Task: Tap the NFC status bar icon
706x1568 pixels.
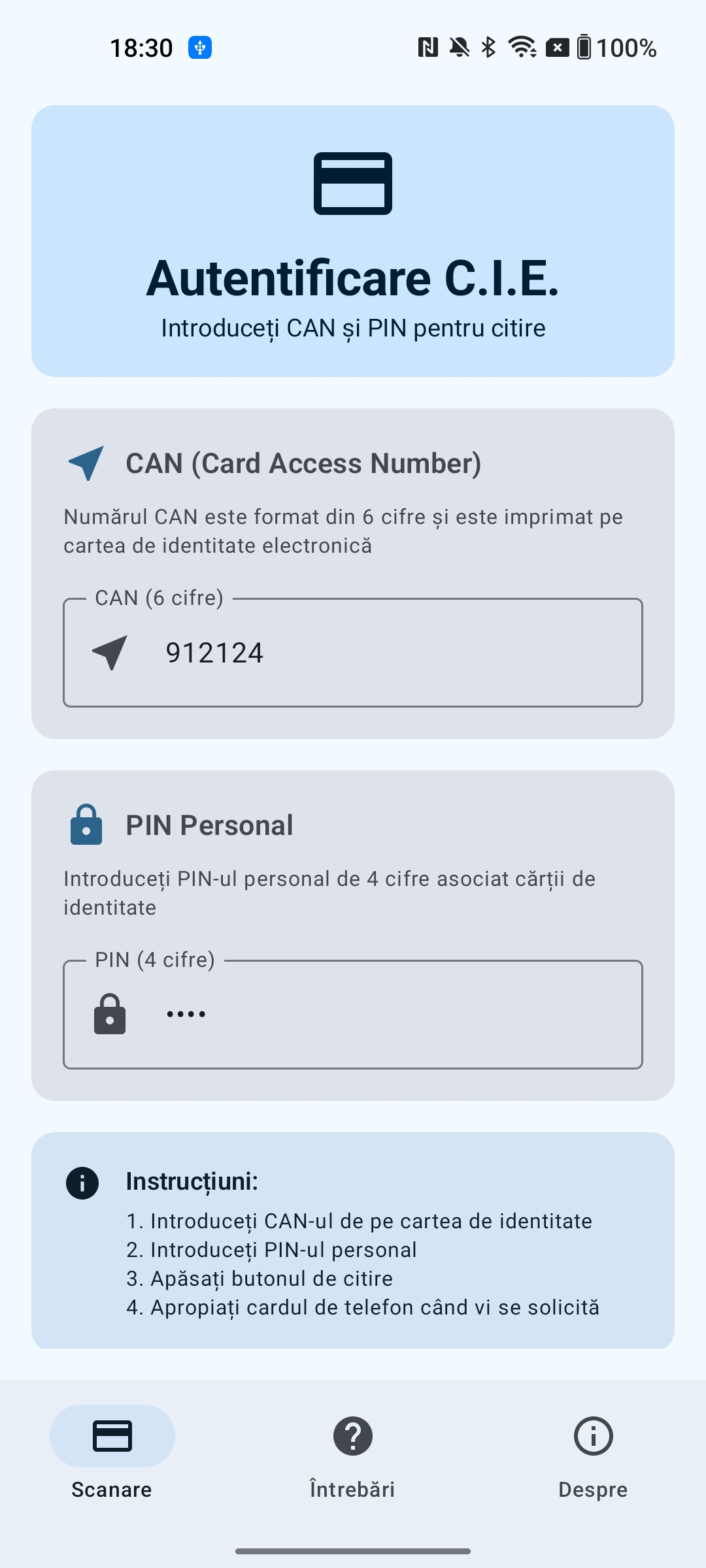Action: 428,48
